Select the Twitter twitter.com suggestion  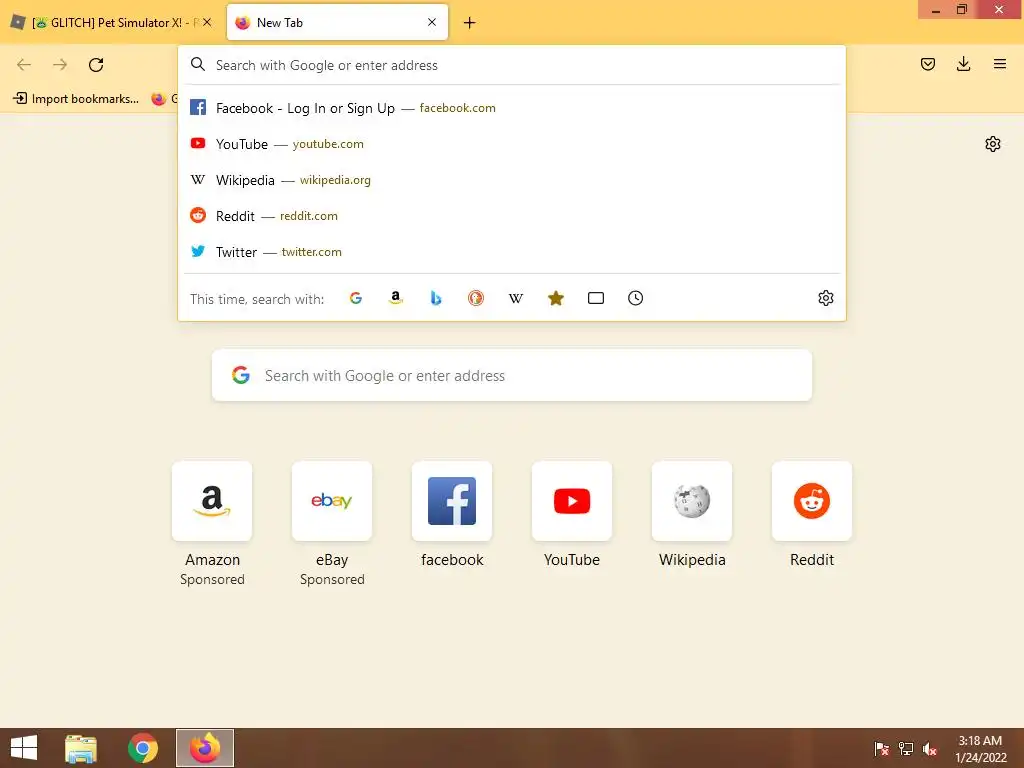[511, 251]
